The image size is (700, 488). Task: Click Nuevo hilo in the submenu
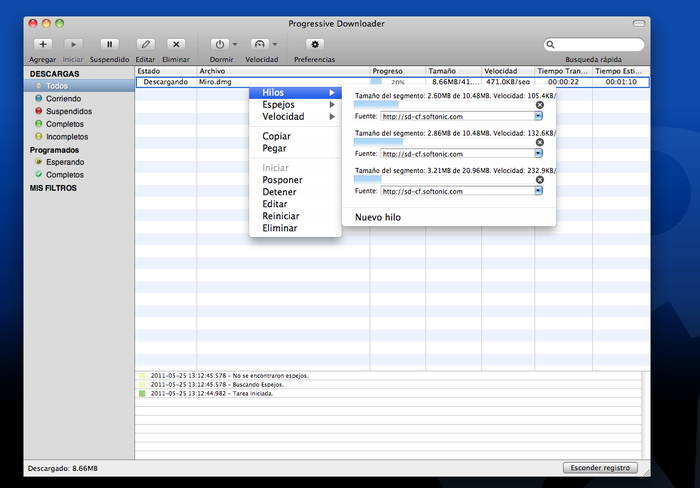click(379, 216)
